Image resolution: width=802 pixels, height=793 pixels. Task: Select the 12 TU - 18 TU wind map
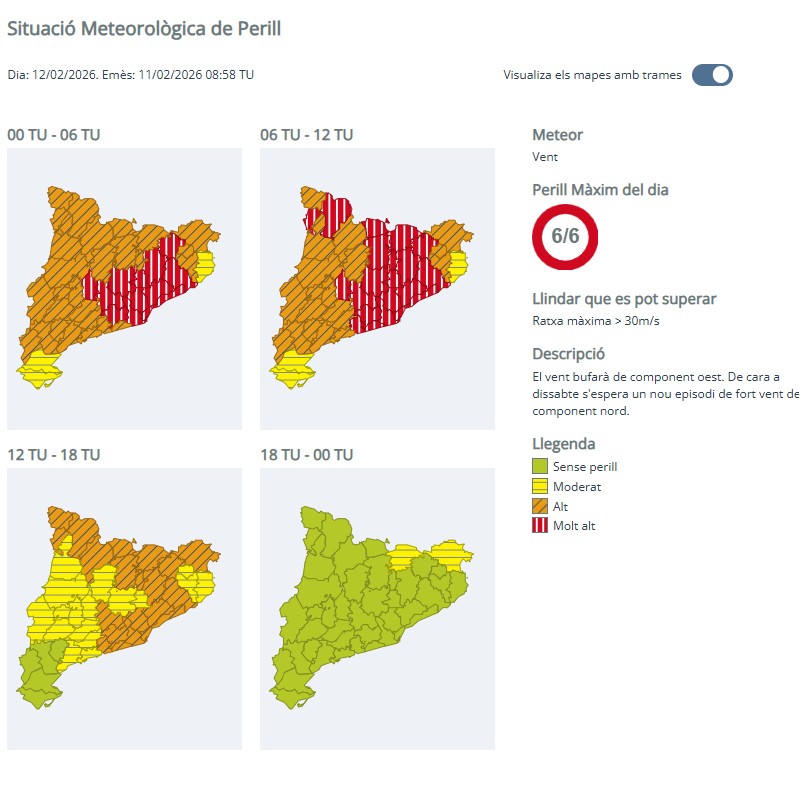click(x=124, y=608)
